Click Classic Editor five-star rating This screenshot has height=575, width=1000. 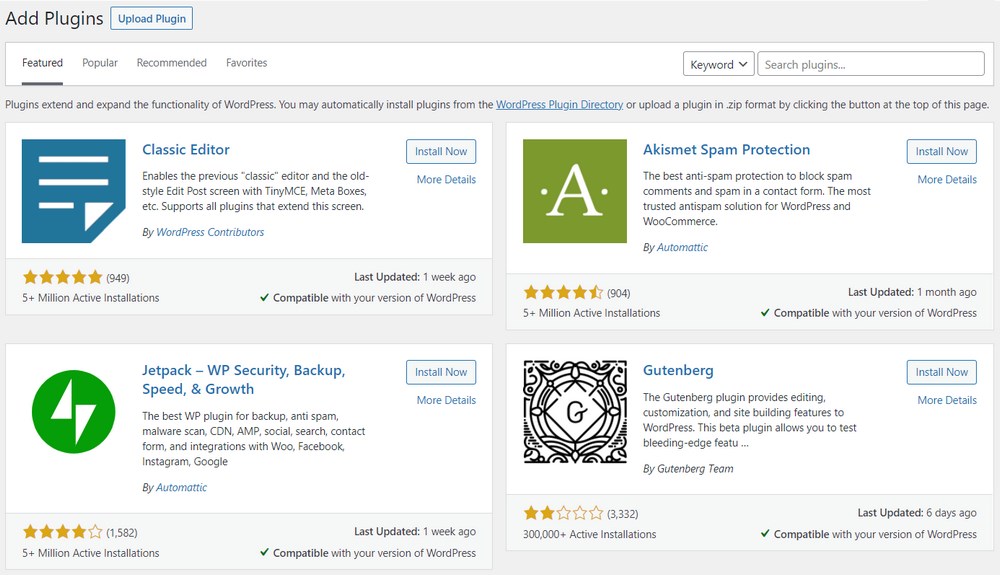[x=62, y=277]
